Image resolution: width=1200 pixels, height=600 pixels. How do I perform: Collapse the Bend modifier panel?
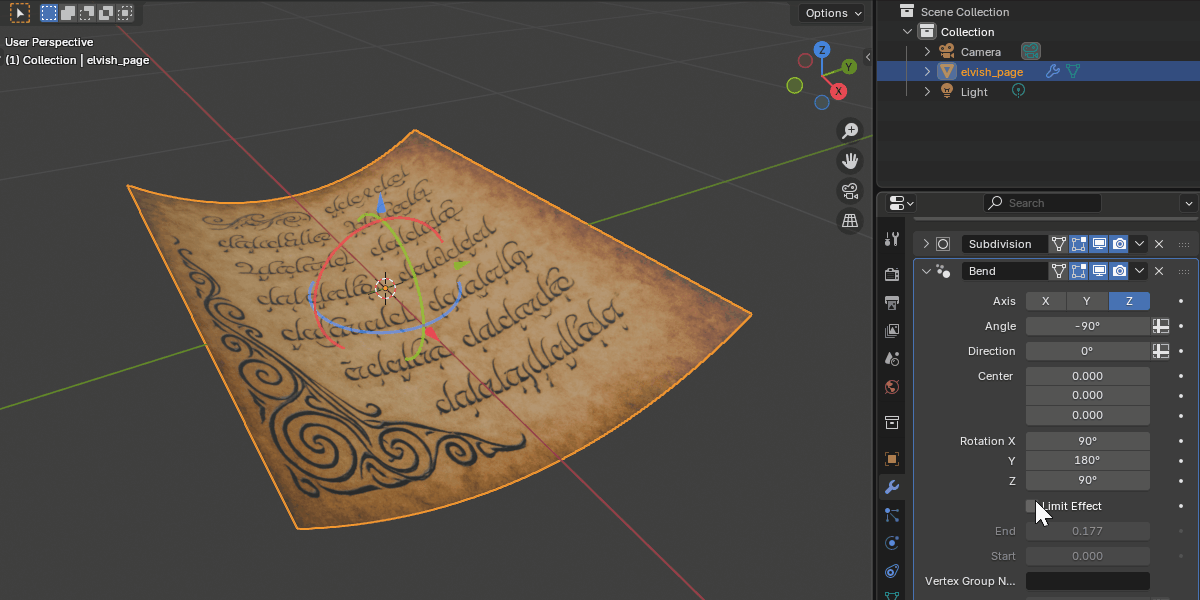point(926,271)
